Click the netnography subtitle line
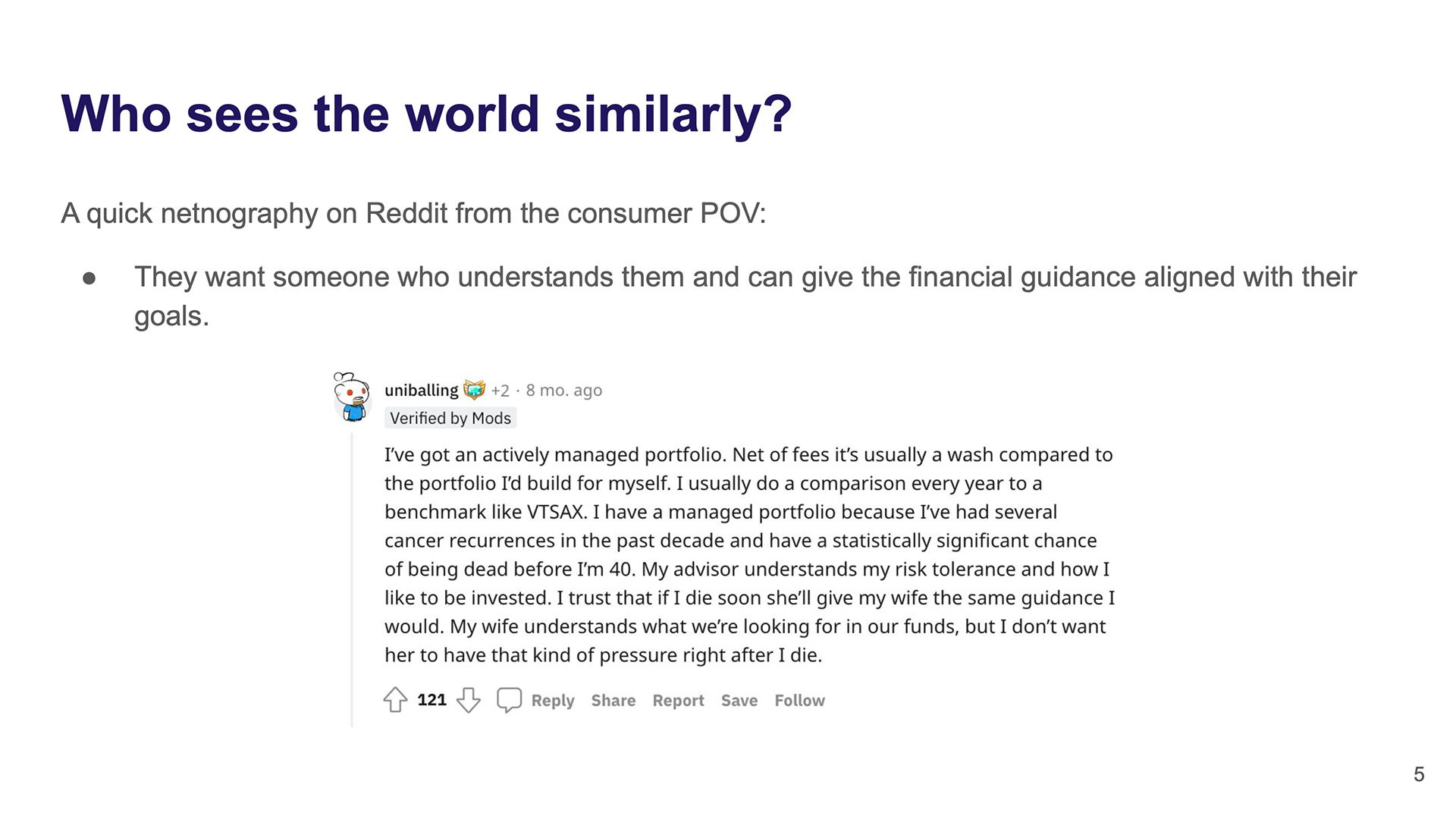 tap(413, 213)
